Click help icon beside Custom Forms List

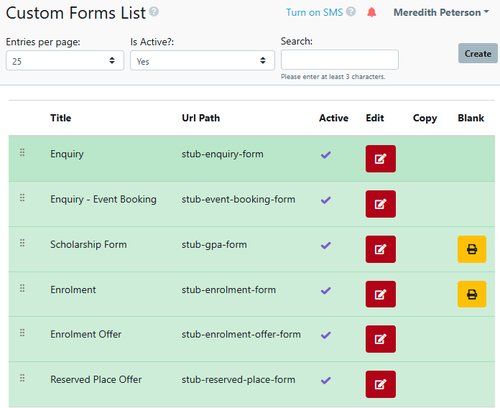[x=154, y=12]
